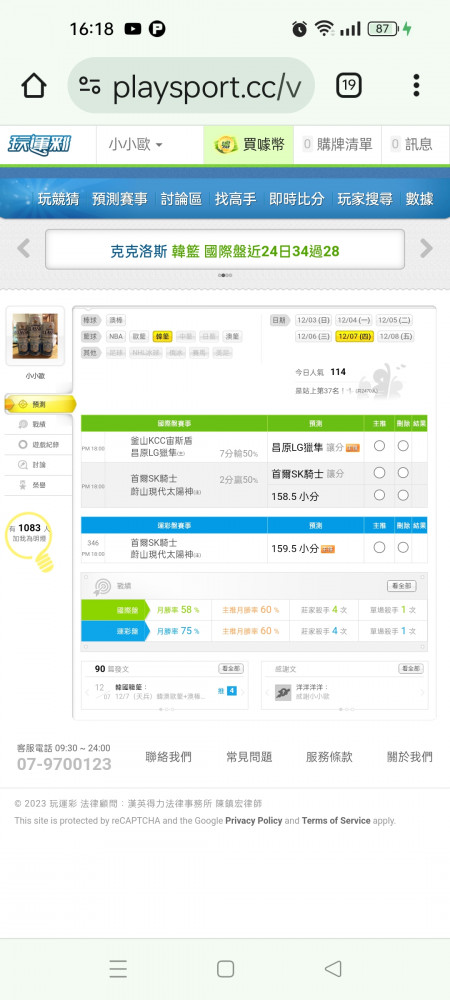Open the 找高手 nav menu

[x=235, y=199]
